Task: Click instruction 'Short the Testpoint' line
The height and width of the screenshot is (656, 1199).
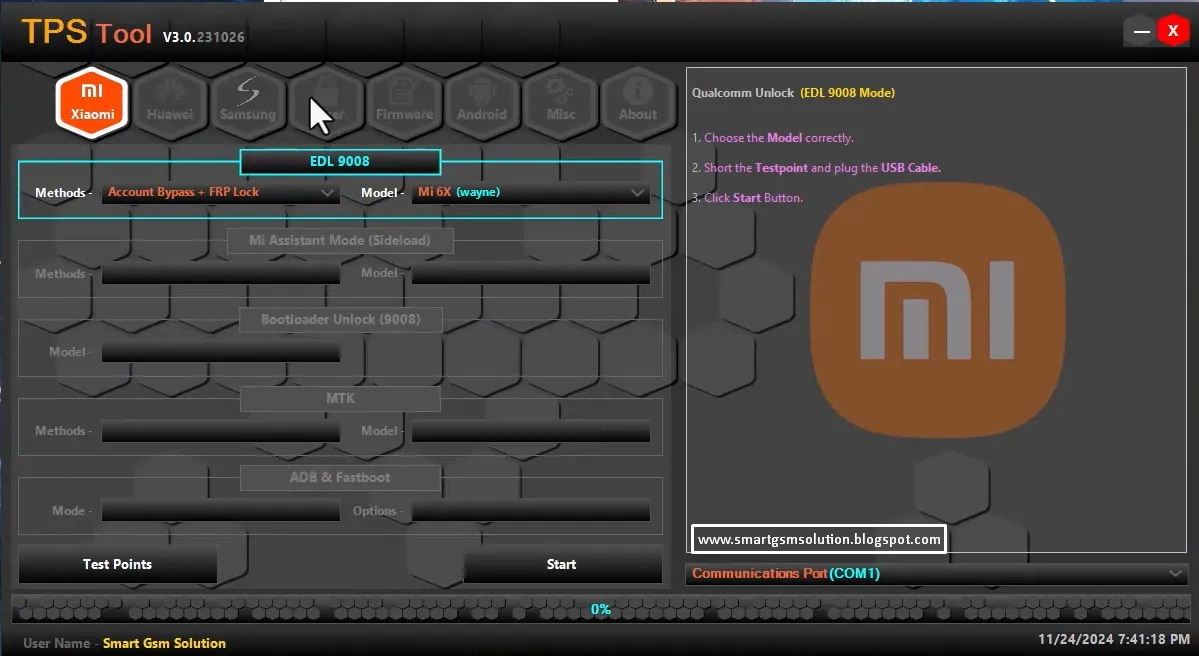Action: point(816,167)
